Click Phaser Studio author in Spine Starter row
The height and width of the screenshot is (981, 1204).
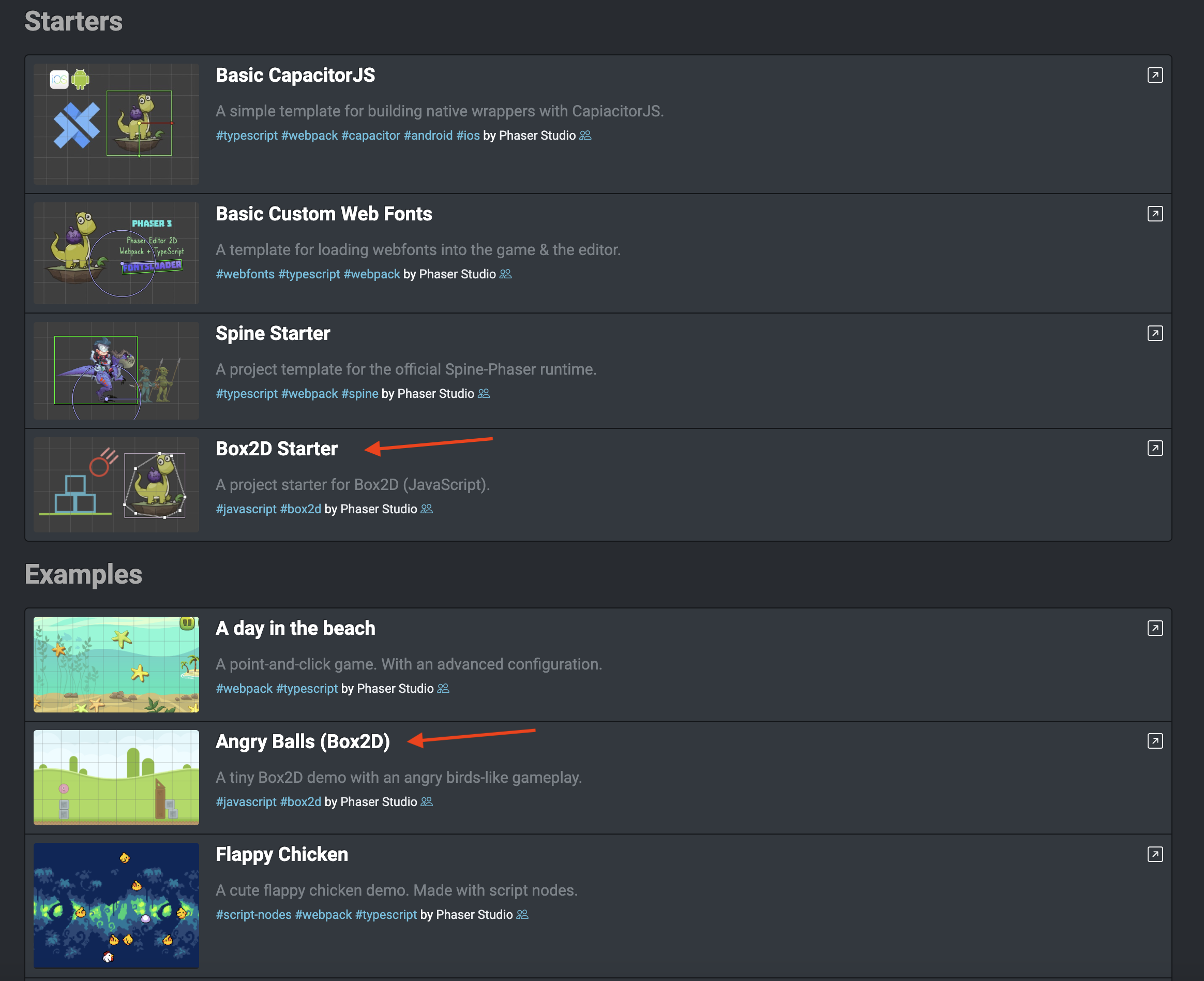point(435,393)
